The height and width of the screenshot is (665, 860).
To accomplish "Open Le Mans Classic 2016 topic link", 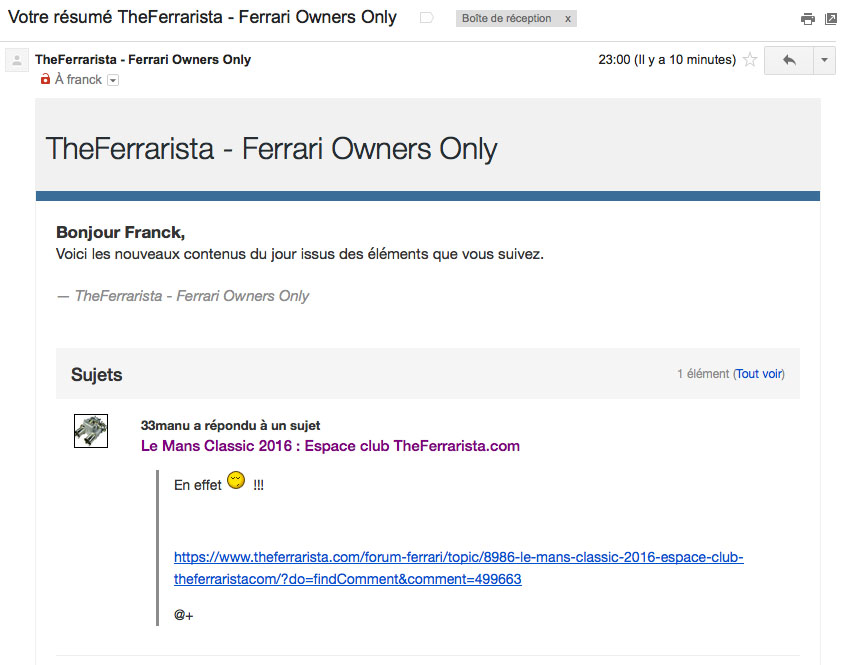I will 330,446.
